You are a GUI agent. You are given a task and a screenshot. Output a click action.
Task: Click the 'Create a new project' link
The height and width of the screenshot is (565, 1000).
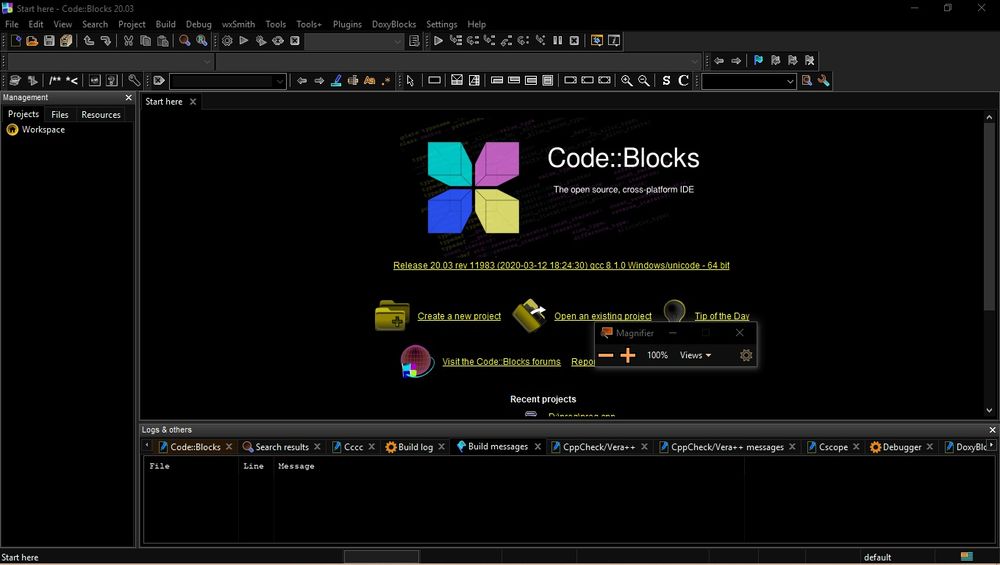pos(459,316)
